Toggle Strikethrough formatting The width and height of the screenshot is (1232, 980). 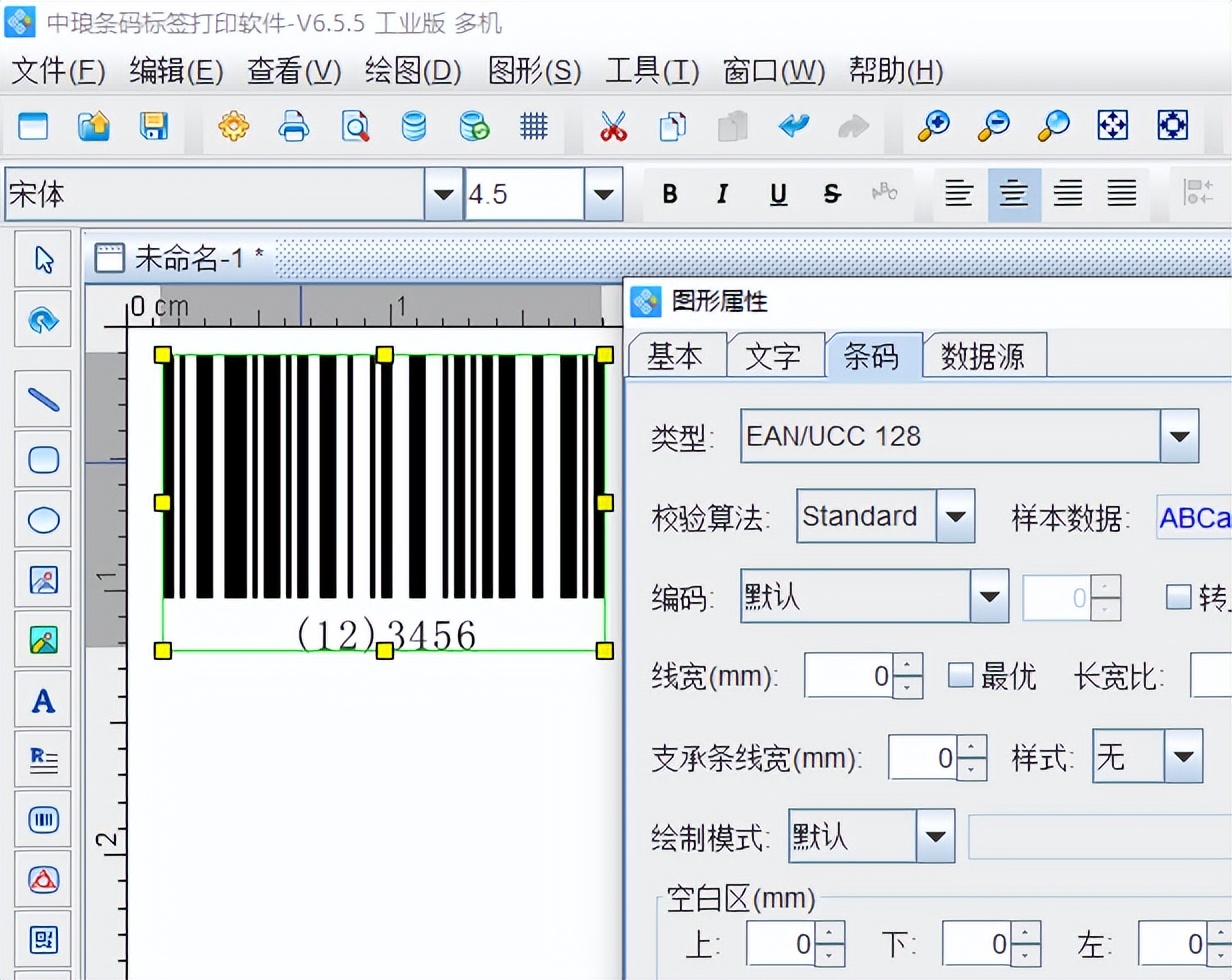832,195
